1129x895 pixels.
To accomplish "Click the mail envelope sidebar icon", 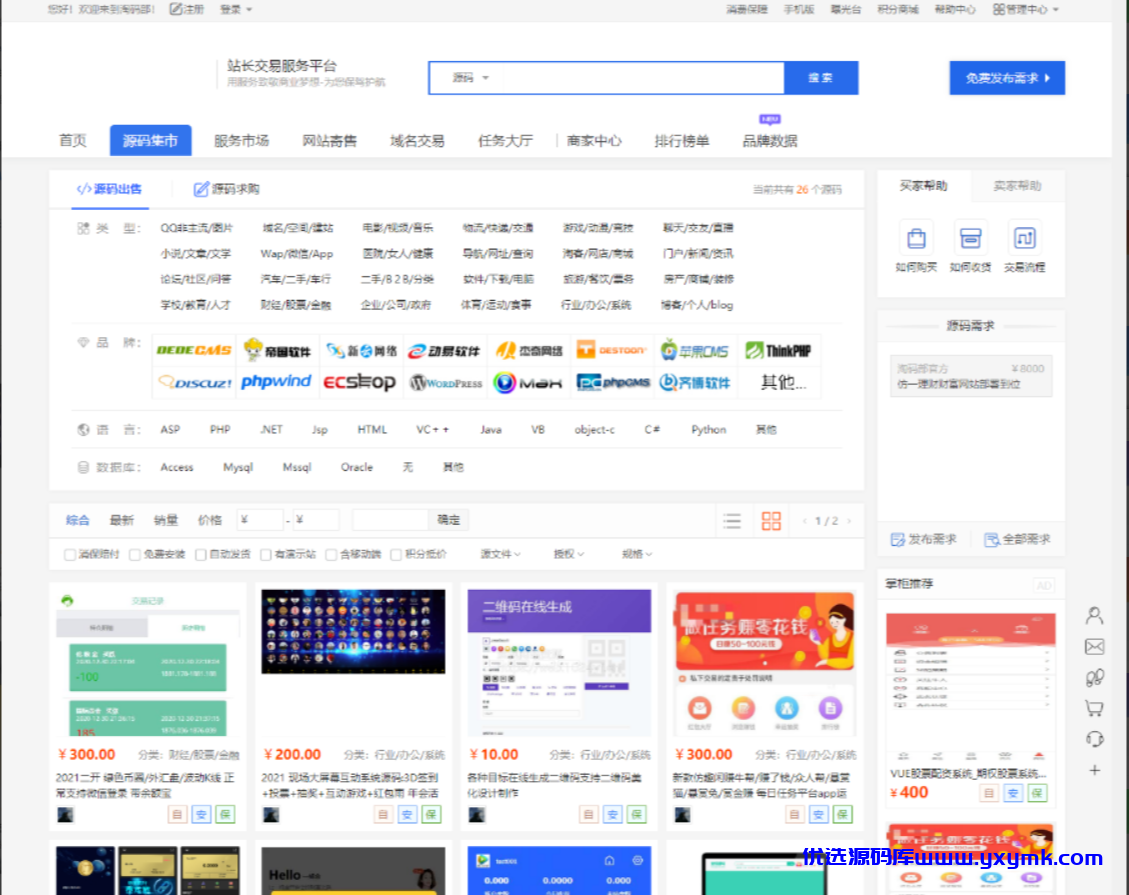I will (x=1094, y=647).
